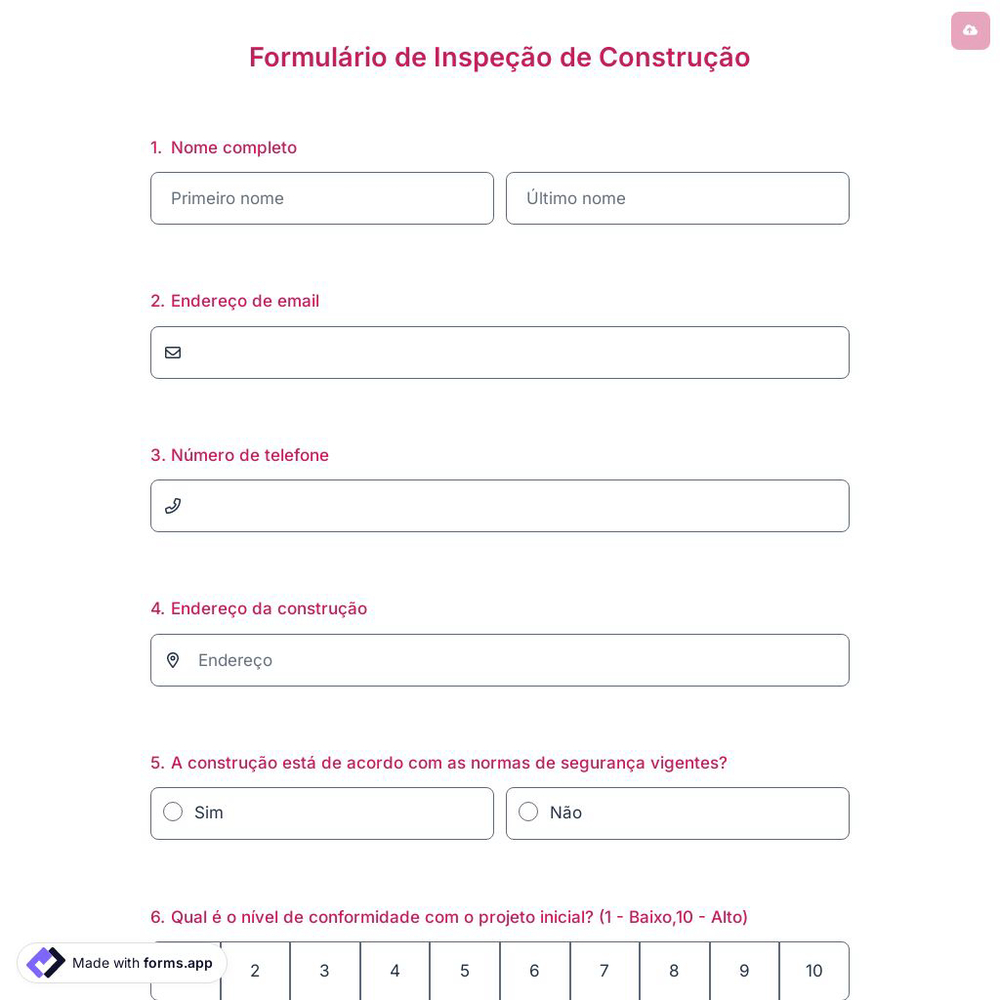This screenshot has width=1000, height=1000.
Task: Click the email address input field
Action: click(x=500, y=352)
